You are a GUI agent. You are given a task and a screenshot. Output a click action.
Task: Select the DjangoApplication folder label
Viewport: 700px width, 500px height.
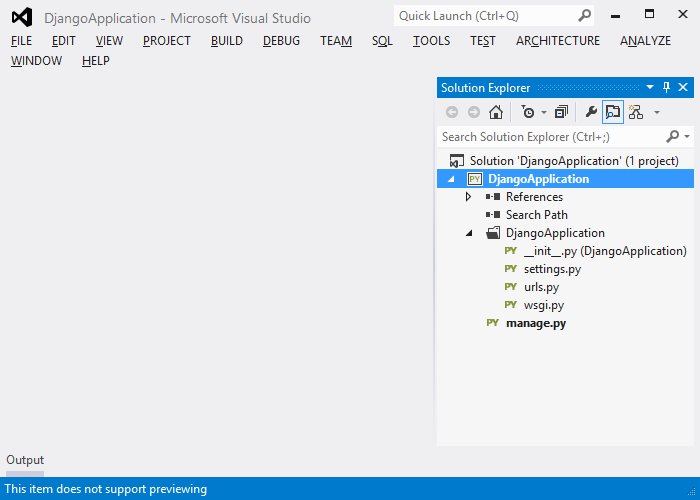(555, 233)
